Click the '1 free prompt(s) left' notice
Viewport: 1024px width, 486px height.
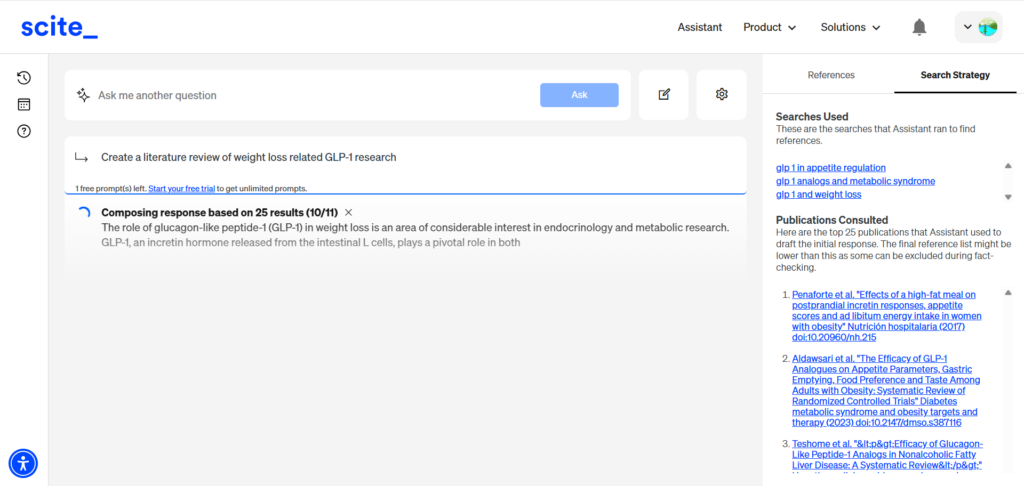[x=111, y=188]
